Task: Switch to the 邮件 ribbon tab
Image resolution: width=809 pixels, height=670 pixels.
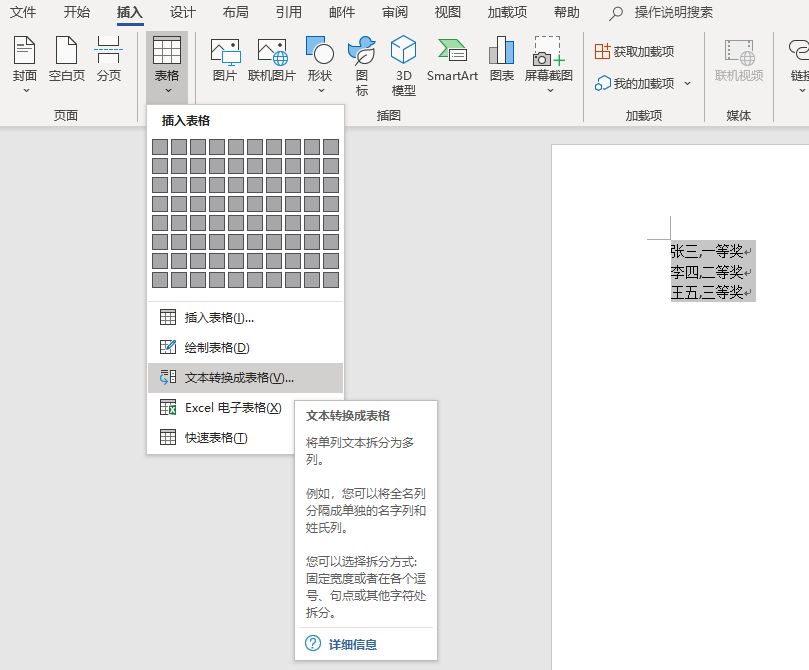Action: (x=341, y=13)
